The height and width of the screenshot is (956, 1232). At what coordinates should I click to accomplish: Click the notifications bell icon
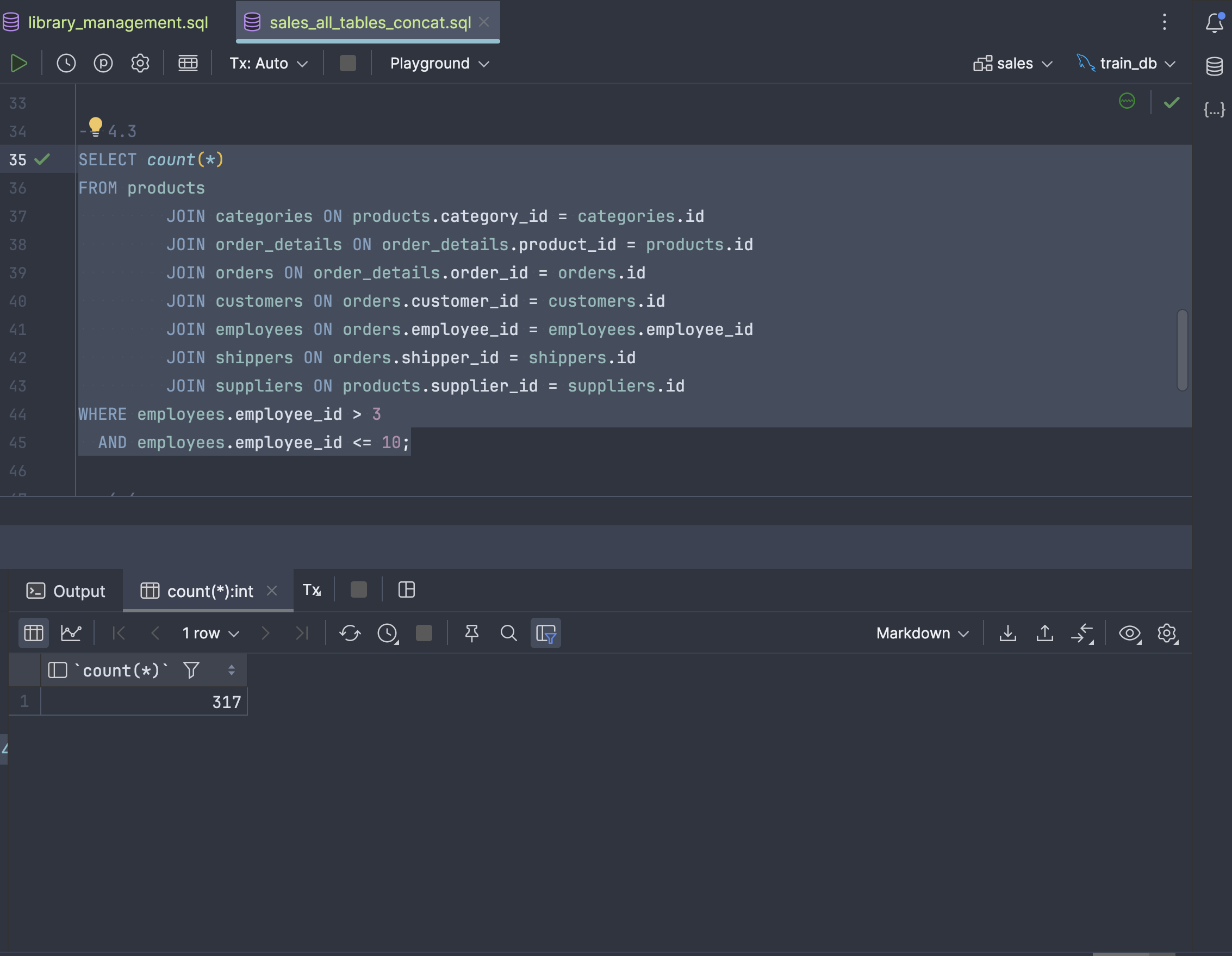(x=1214, y=23)
